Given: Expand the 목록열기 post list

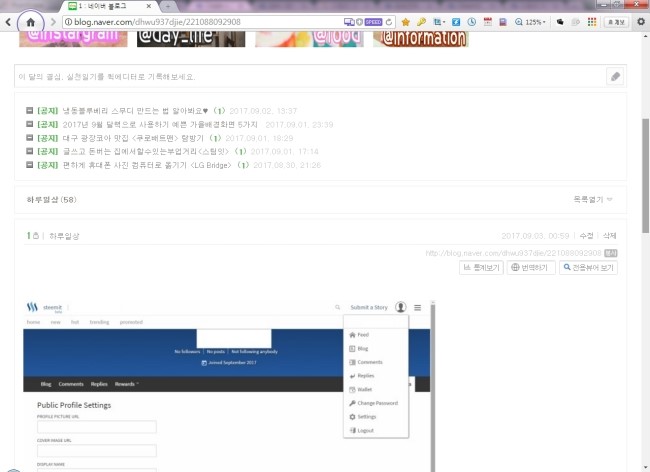Looking at the screenshot, I should pos(593,200).
